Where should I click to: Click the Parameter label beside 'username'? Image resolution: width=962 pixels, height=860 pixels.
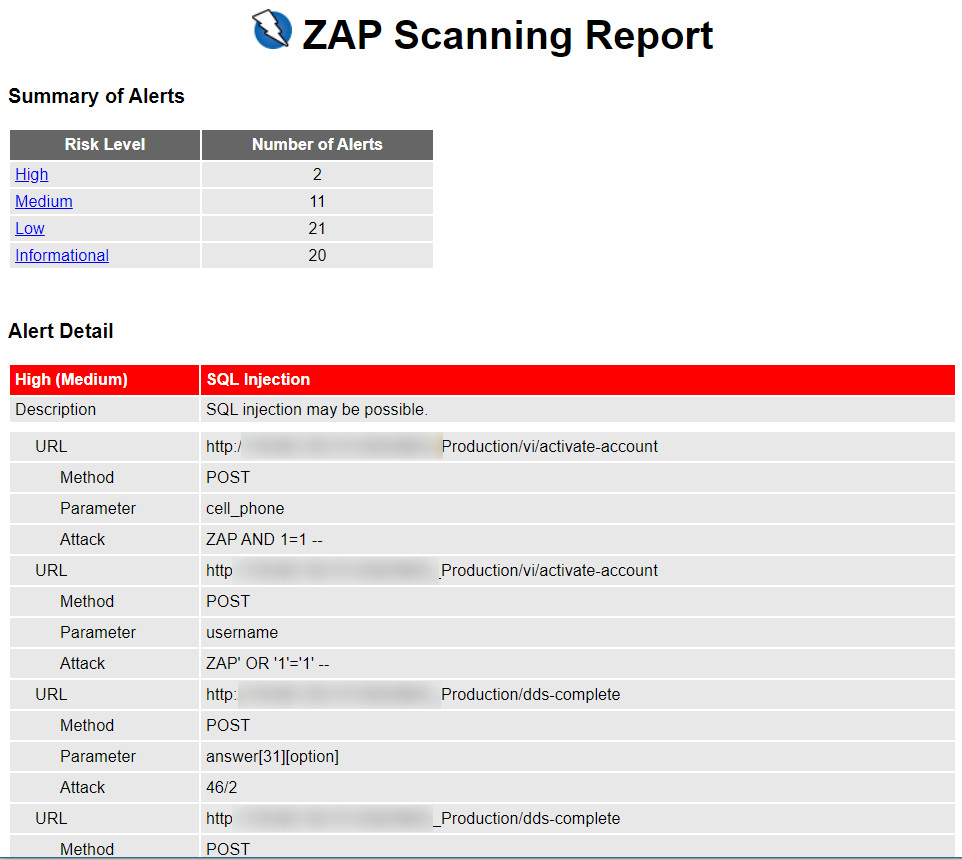[98, 633]
